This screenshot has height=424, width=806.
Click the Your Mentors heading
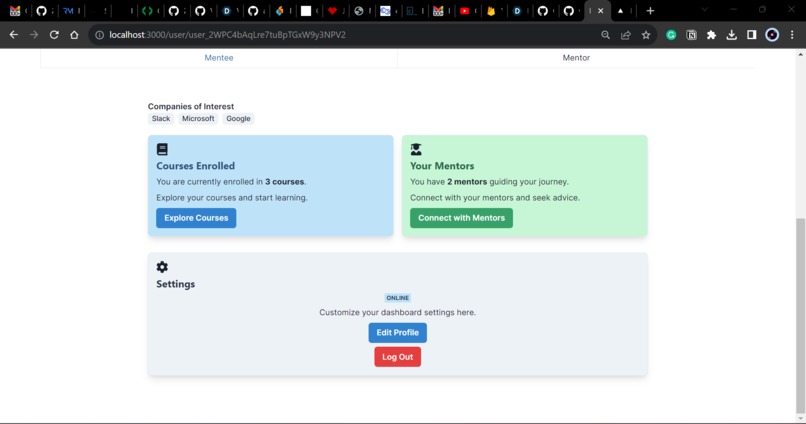click(442, 166)
